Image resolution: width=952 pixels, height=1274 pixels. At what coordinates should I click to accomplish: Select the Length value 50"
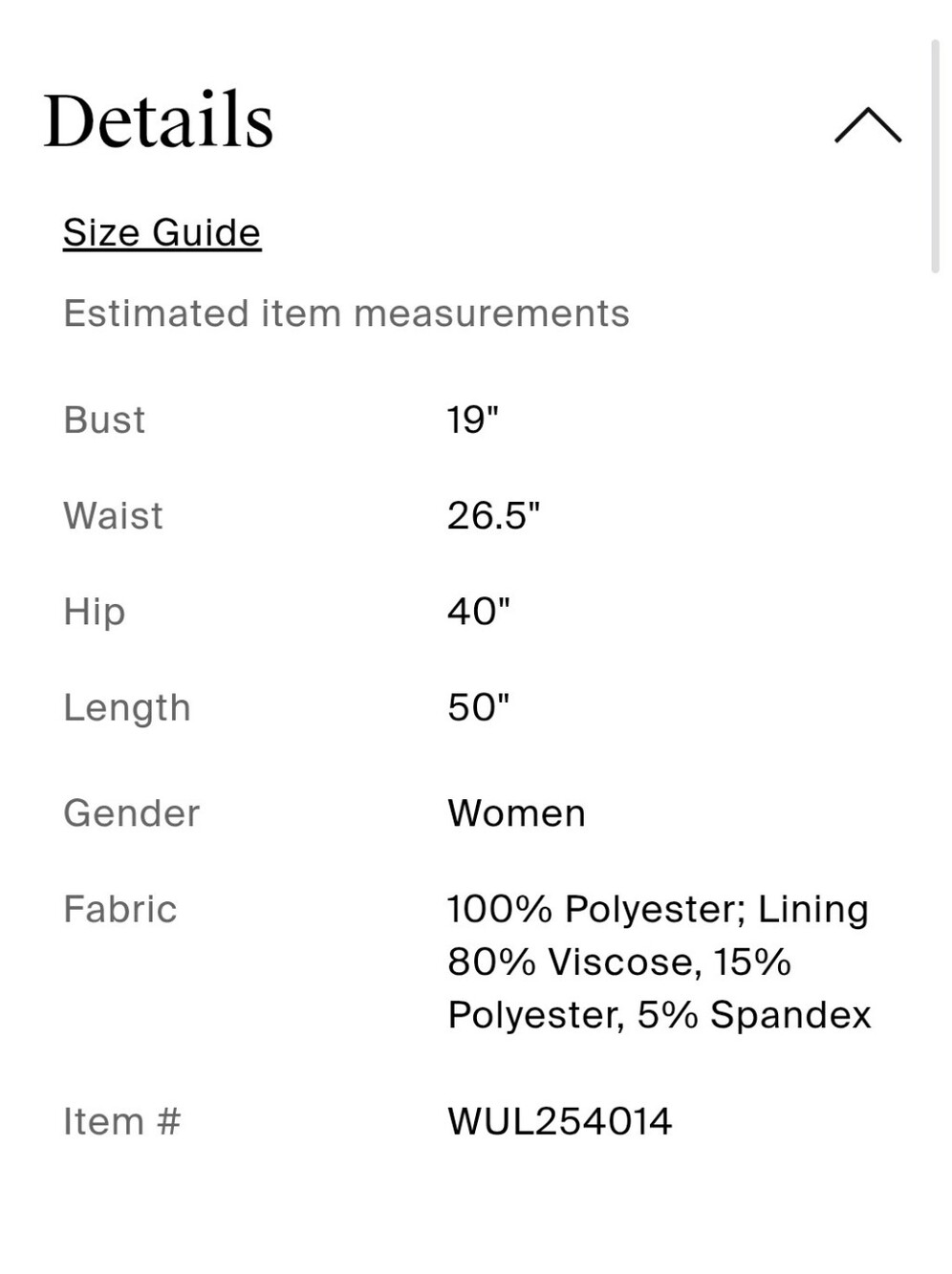point(479,707)
